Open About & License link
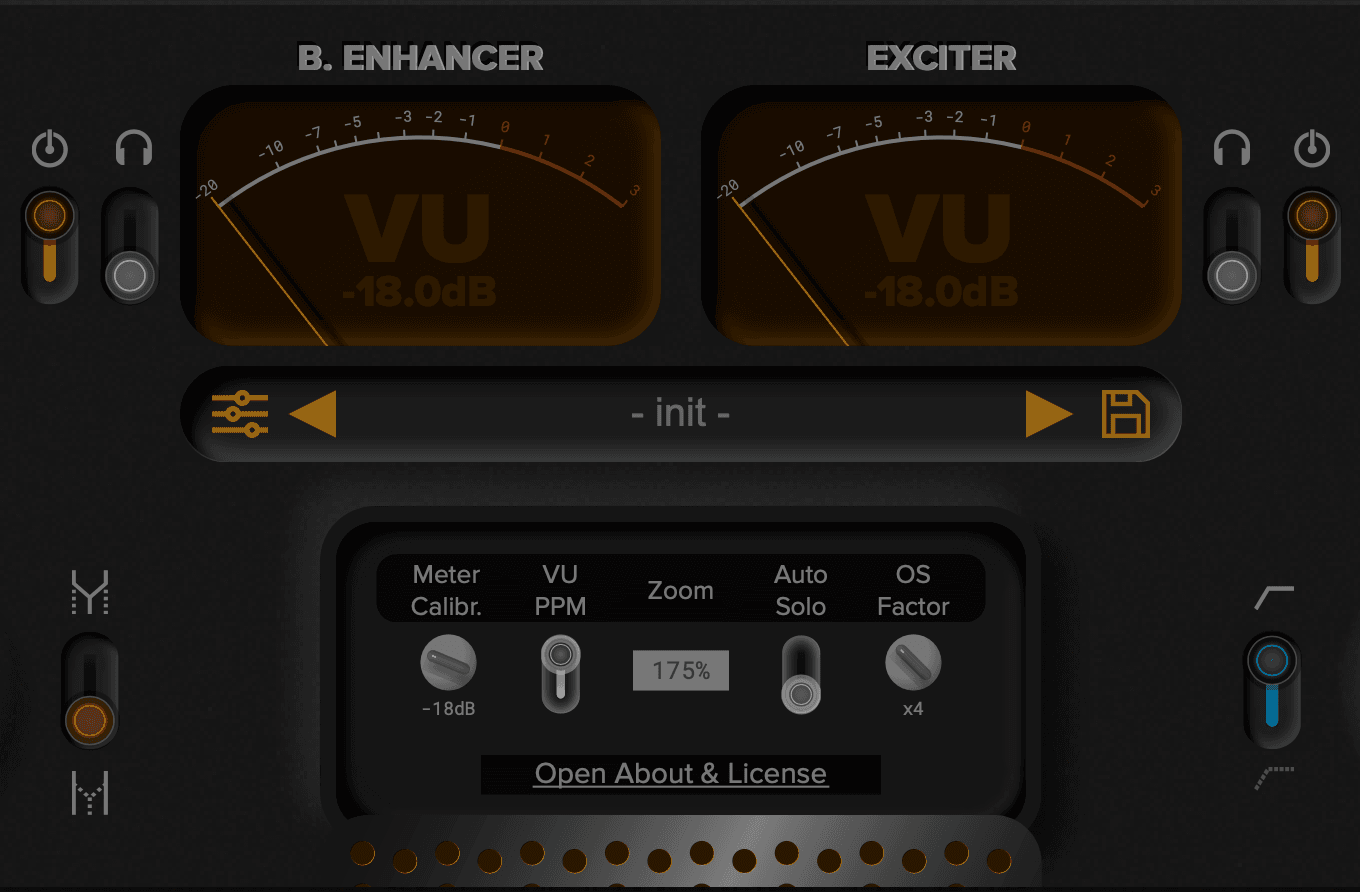The image size is (1360, 892). click(x=681, y=774)
